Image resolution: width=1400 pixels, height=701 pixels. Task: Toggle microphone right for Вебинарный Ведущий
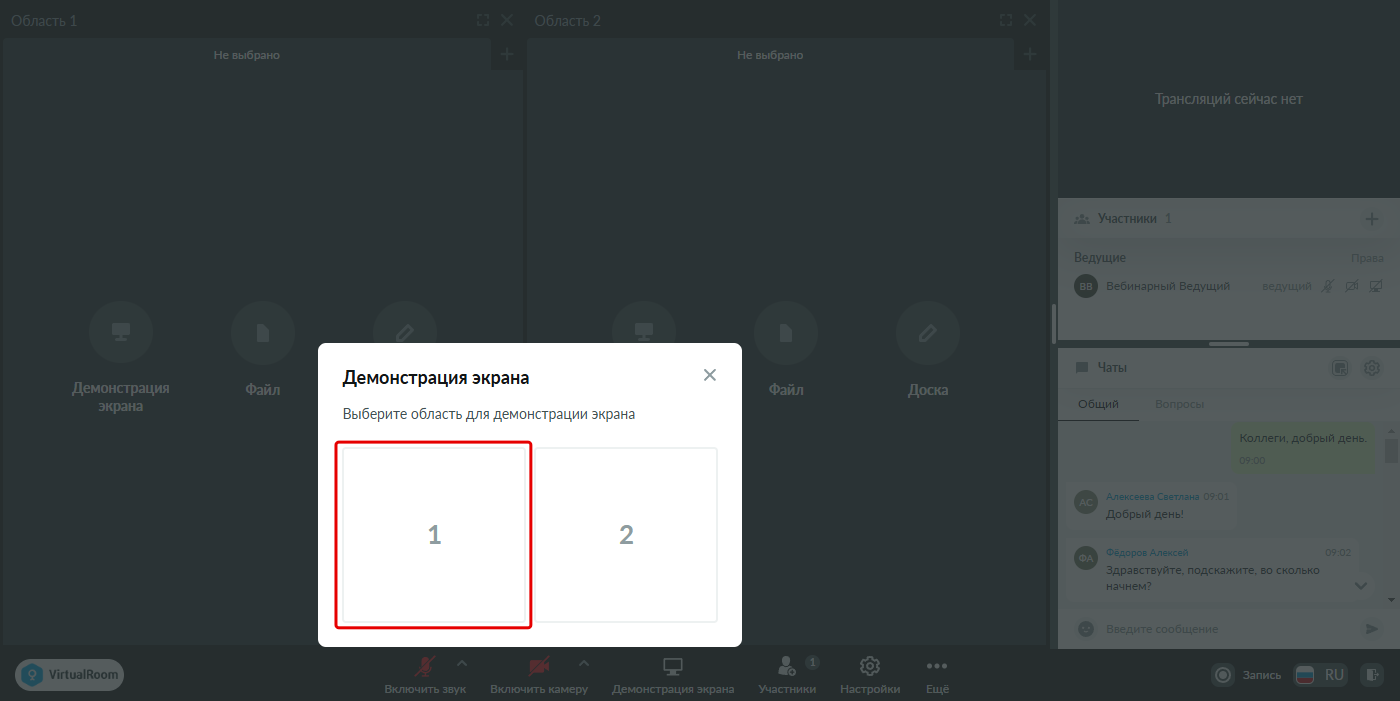click(x=1328, y=287)
